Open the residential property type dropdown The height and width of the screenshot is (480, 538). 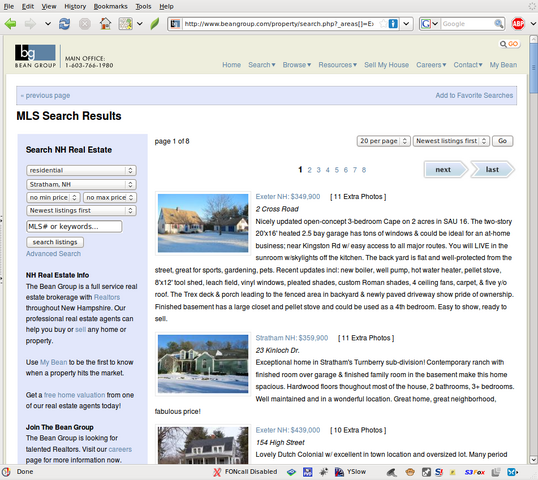(81, 171)
